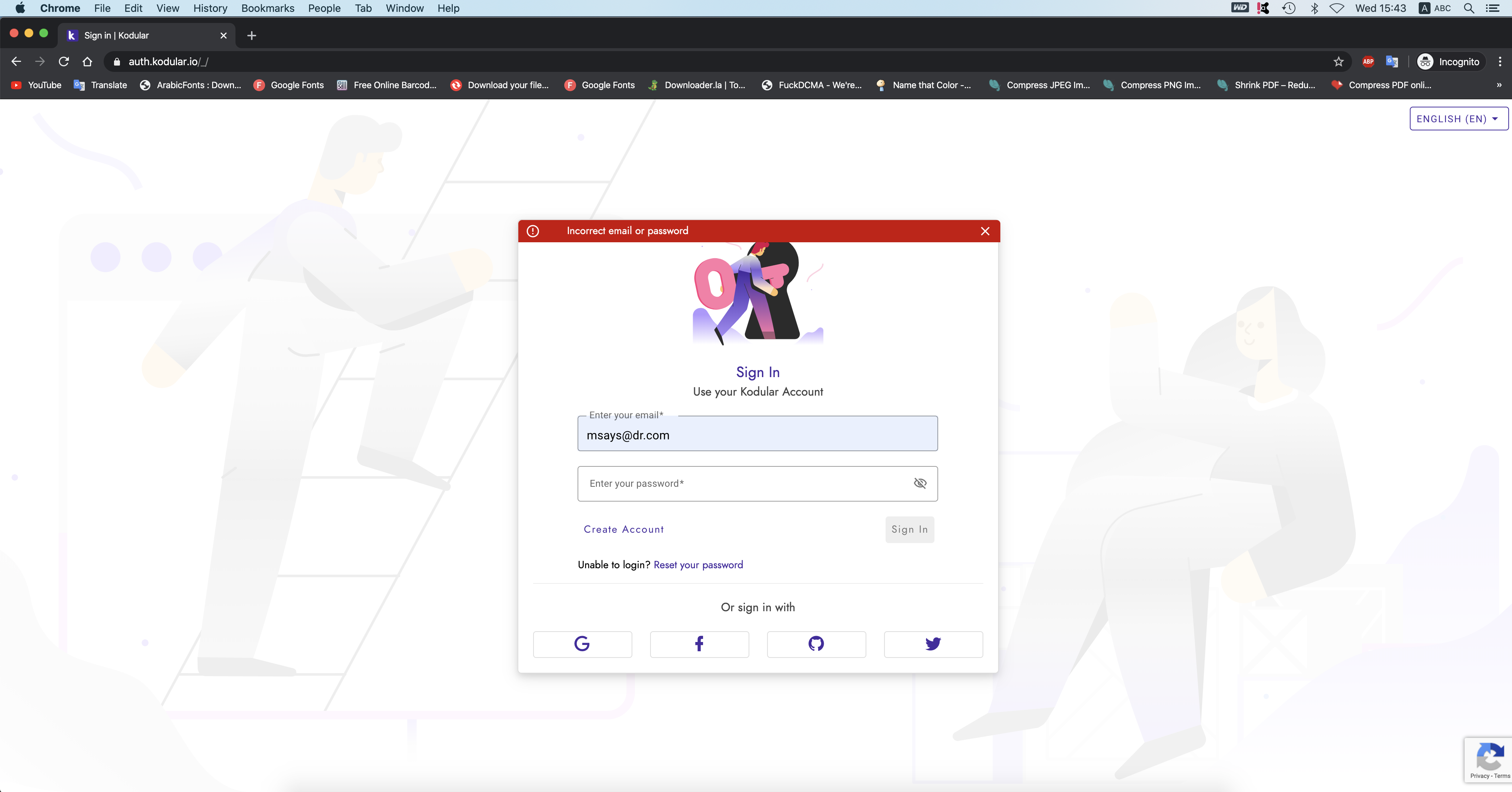1512x792 pixels.
Task: Open the Bookmarks menu
Action: tap(267, 8)
